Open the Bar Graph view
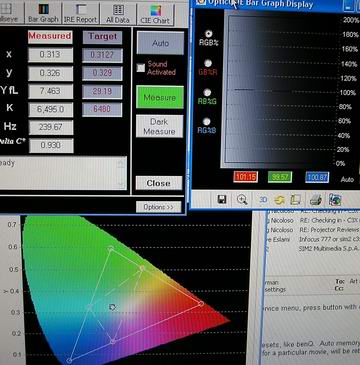The width and height of the screenshot is (360, 365). (x=43, y=13)
